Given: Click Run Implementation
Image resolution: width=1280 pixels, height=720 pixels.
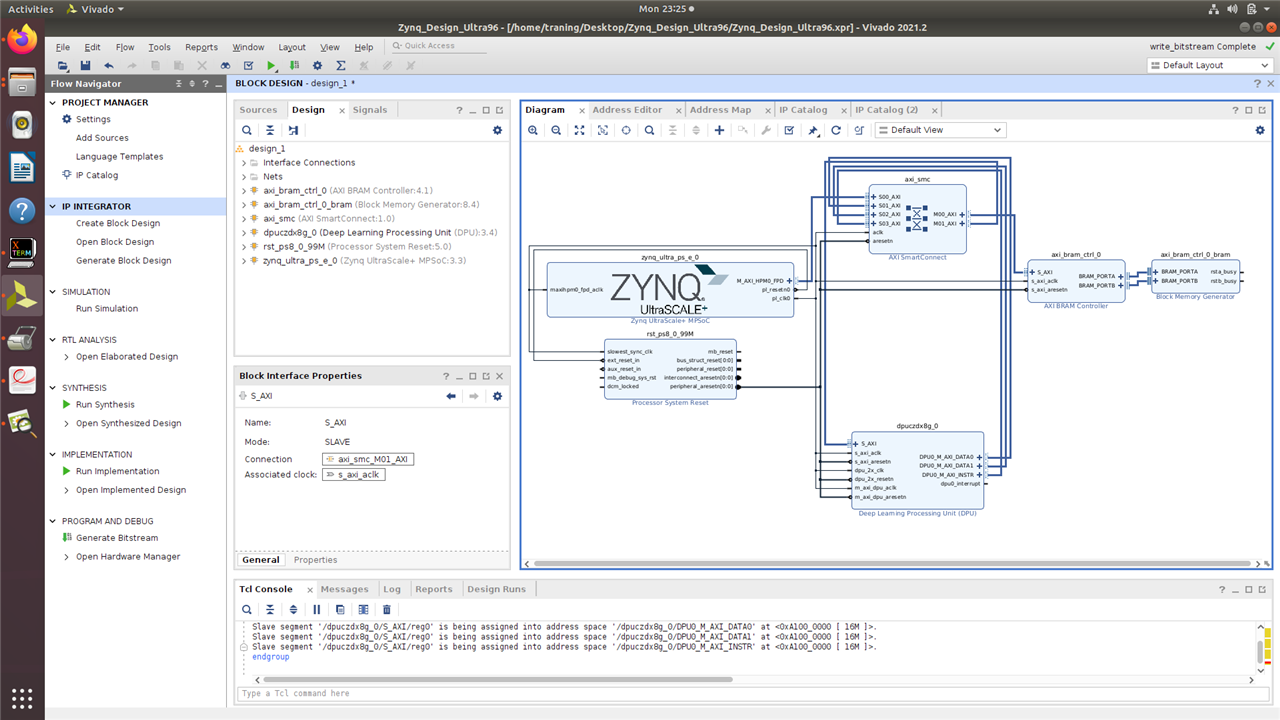Looking at the screenshot, I should 117,471.
